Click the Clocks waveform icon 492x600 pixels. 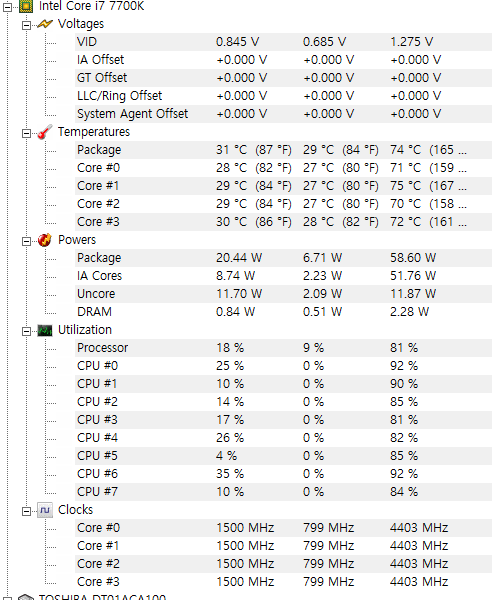45,510
